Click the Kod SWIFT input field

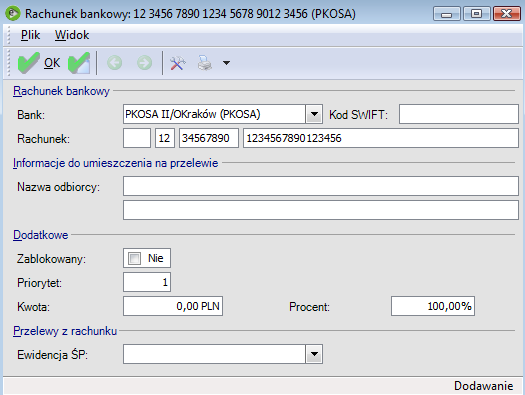[x=459, y=114]
